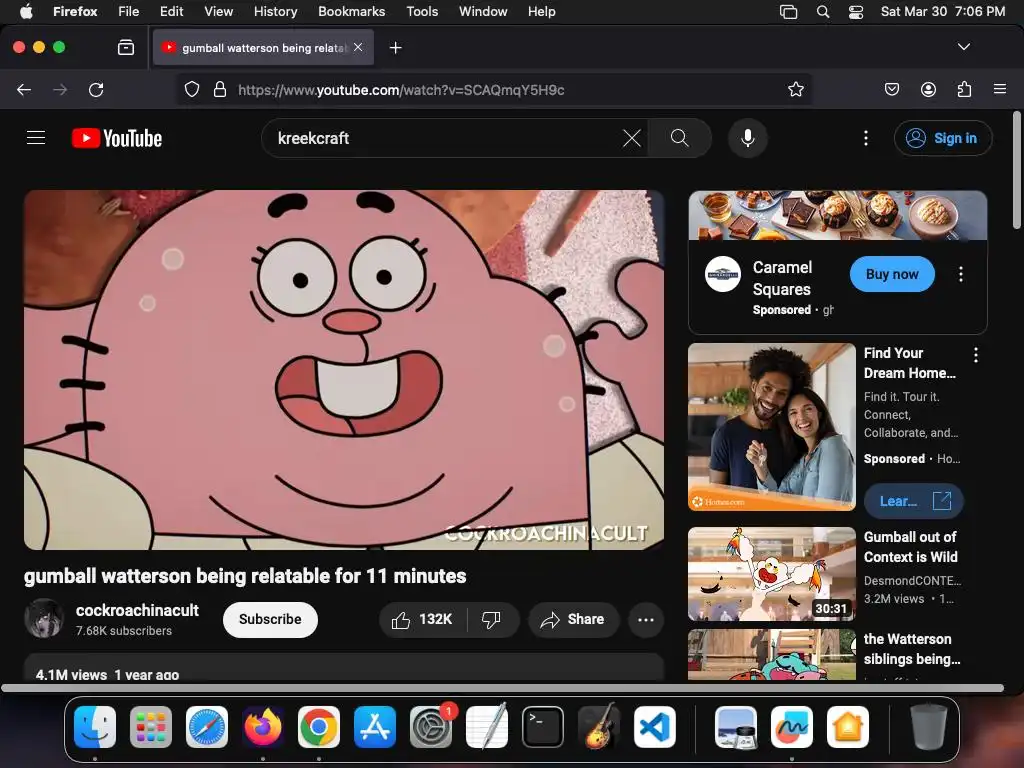This screenshot has height=768, width=1024.
Task: Open Safari from the Dock
Action: coord(207,727)
